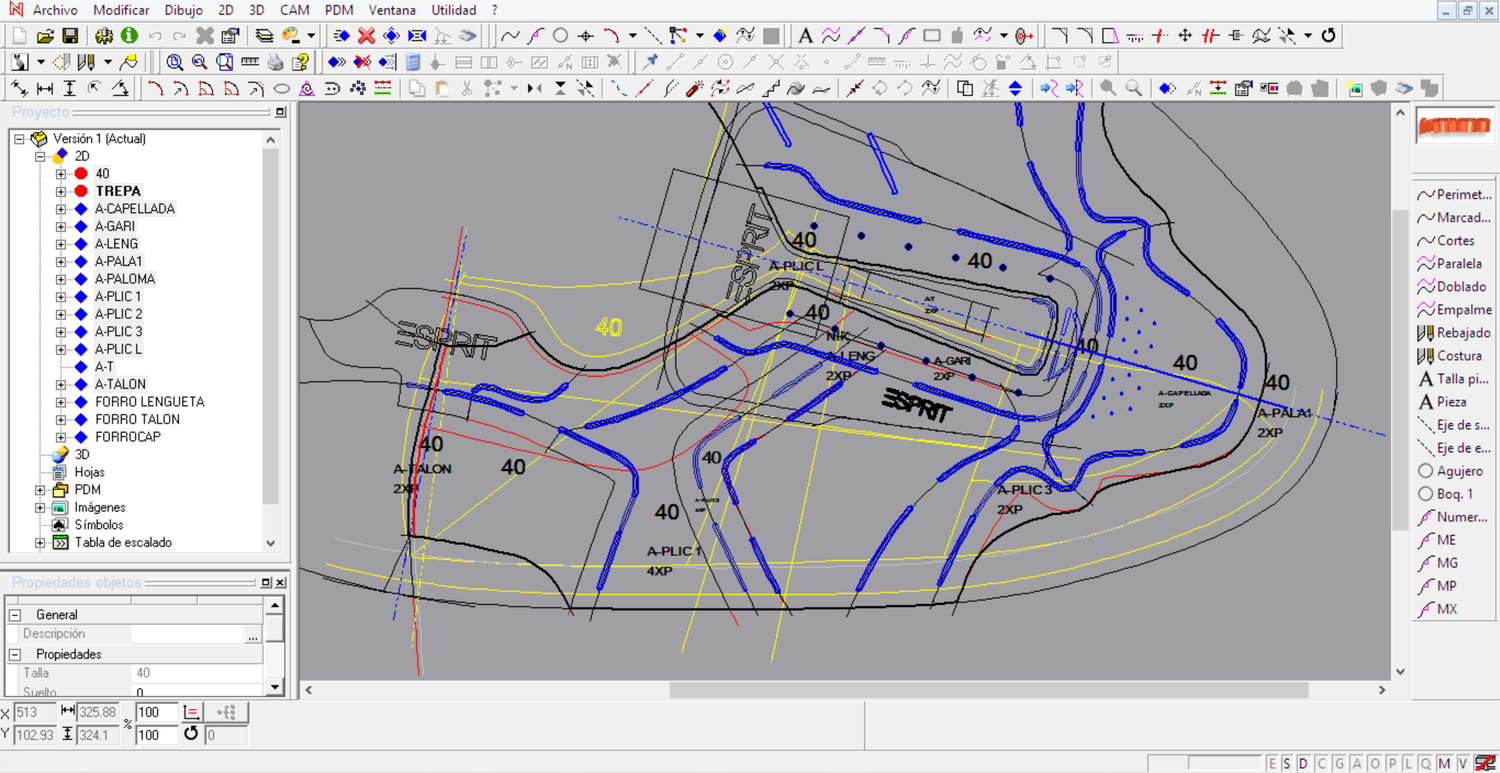This screenshot has width=1500, height=773.
Task: Click the rotate arrow icon in top toolbar
Action: coord(1328,36)
